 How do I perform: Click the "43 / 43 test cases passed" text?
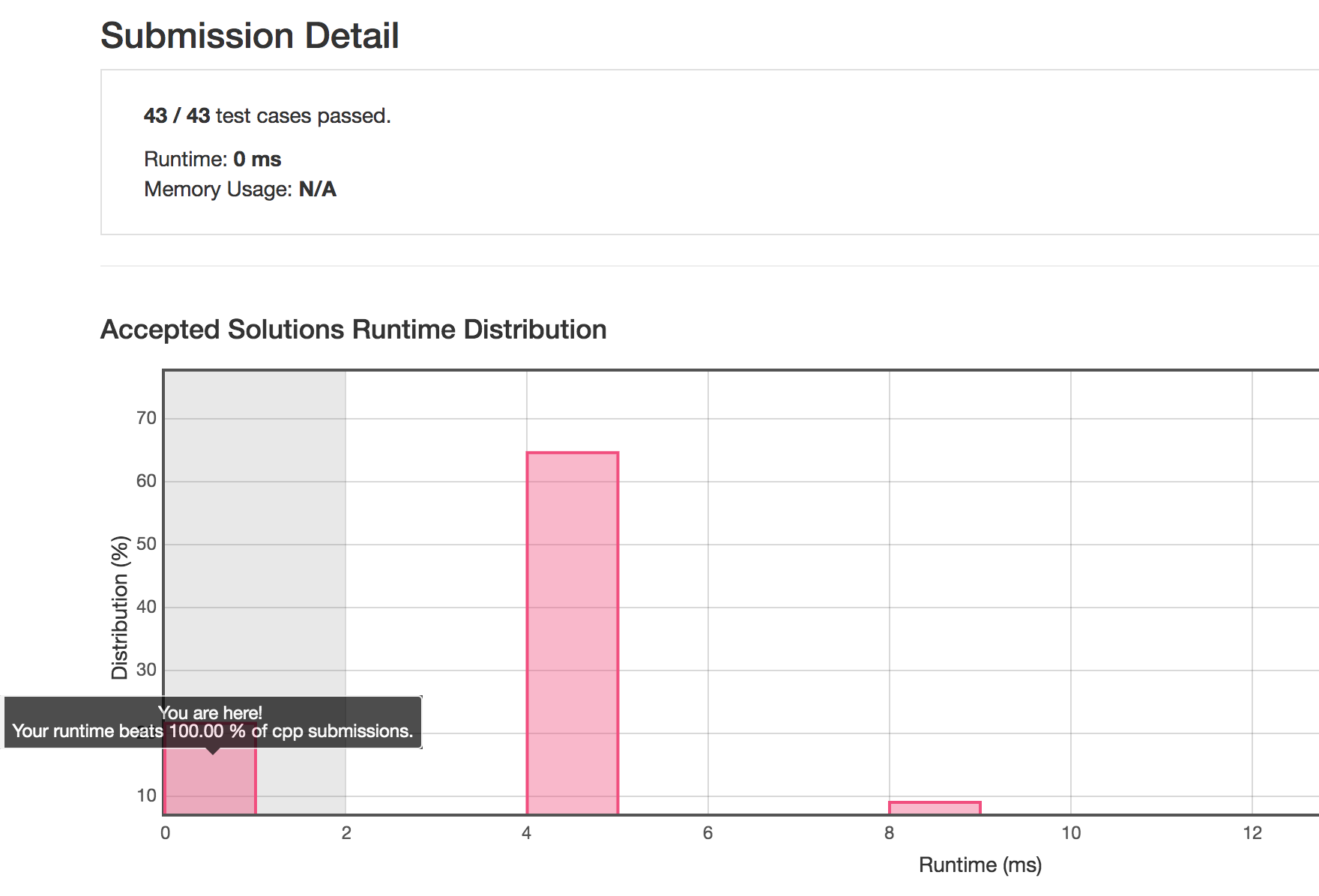point(267,116)
